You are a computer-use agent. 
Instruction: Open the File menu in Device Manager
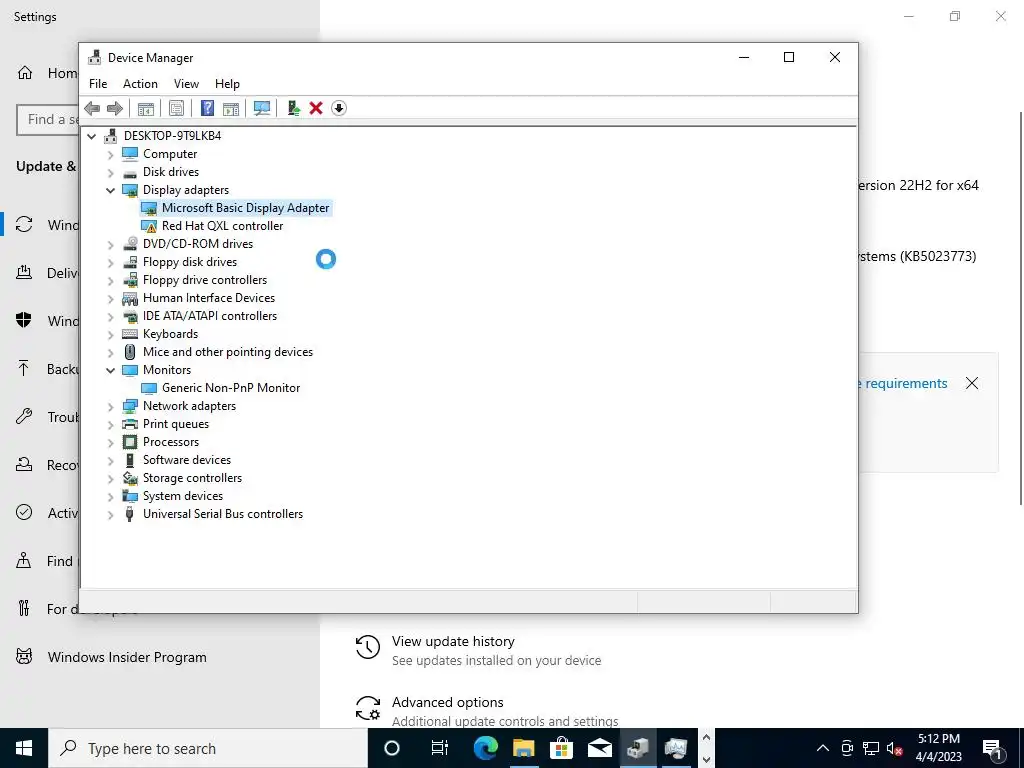click(x=98, y=84)
